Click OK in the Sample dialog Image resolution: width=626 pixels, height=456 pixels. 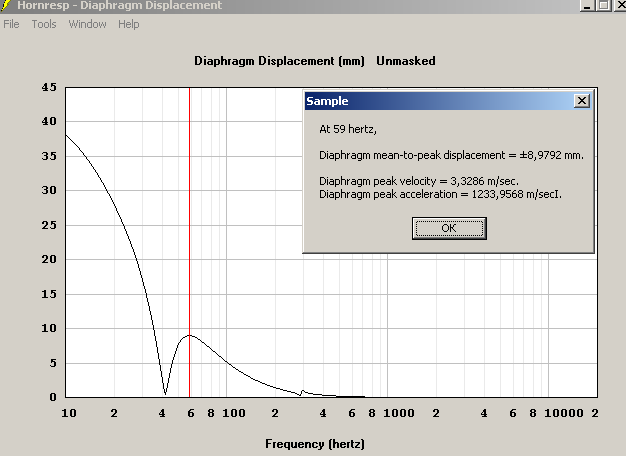[x=449, y=228]
